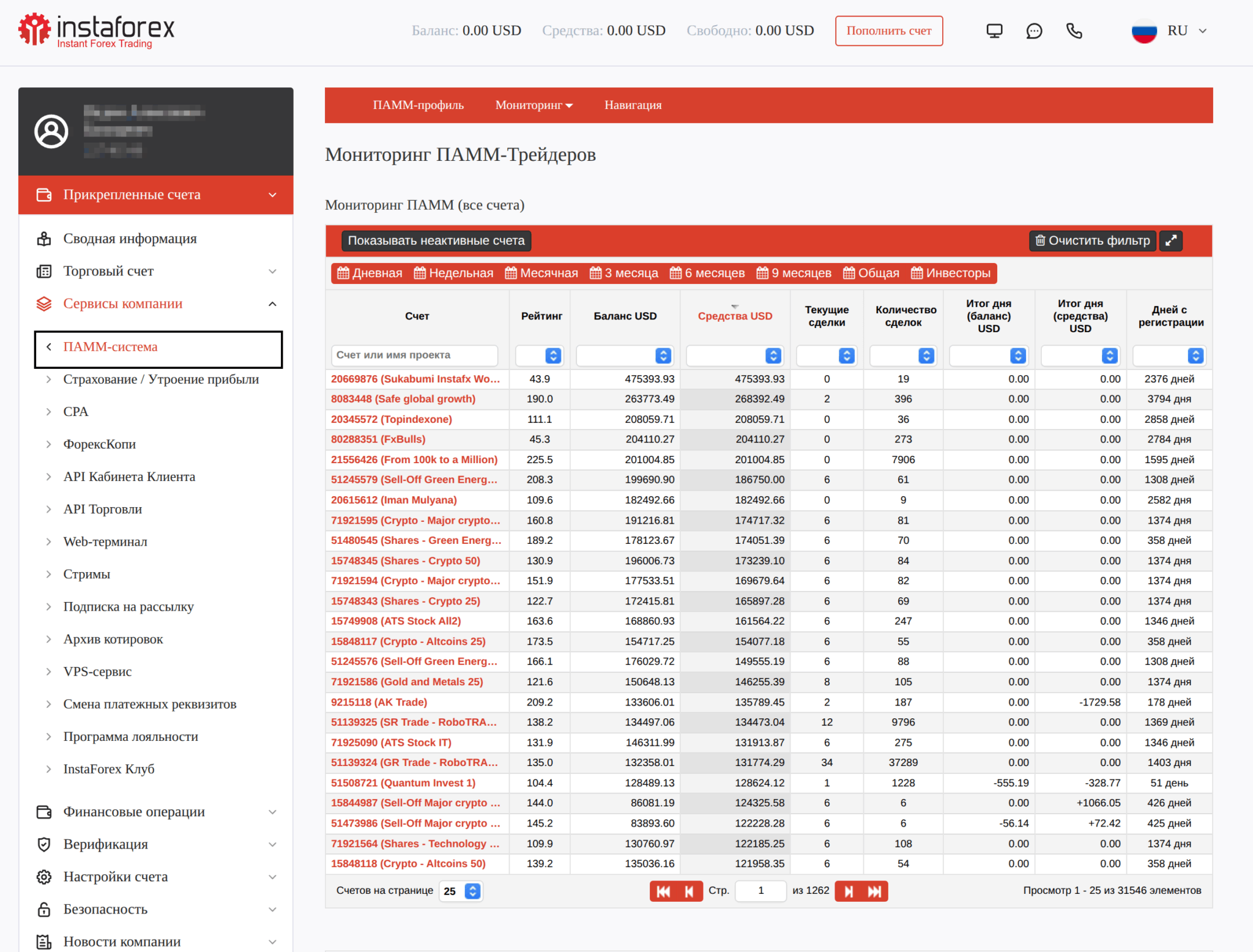Click the expand table fullscreen icon
The image size is (1253, 952).
pyautogui.click(x=1171, y=240)
